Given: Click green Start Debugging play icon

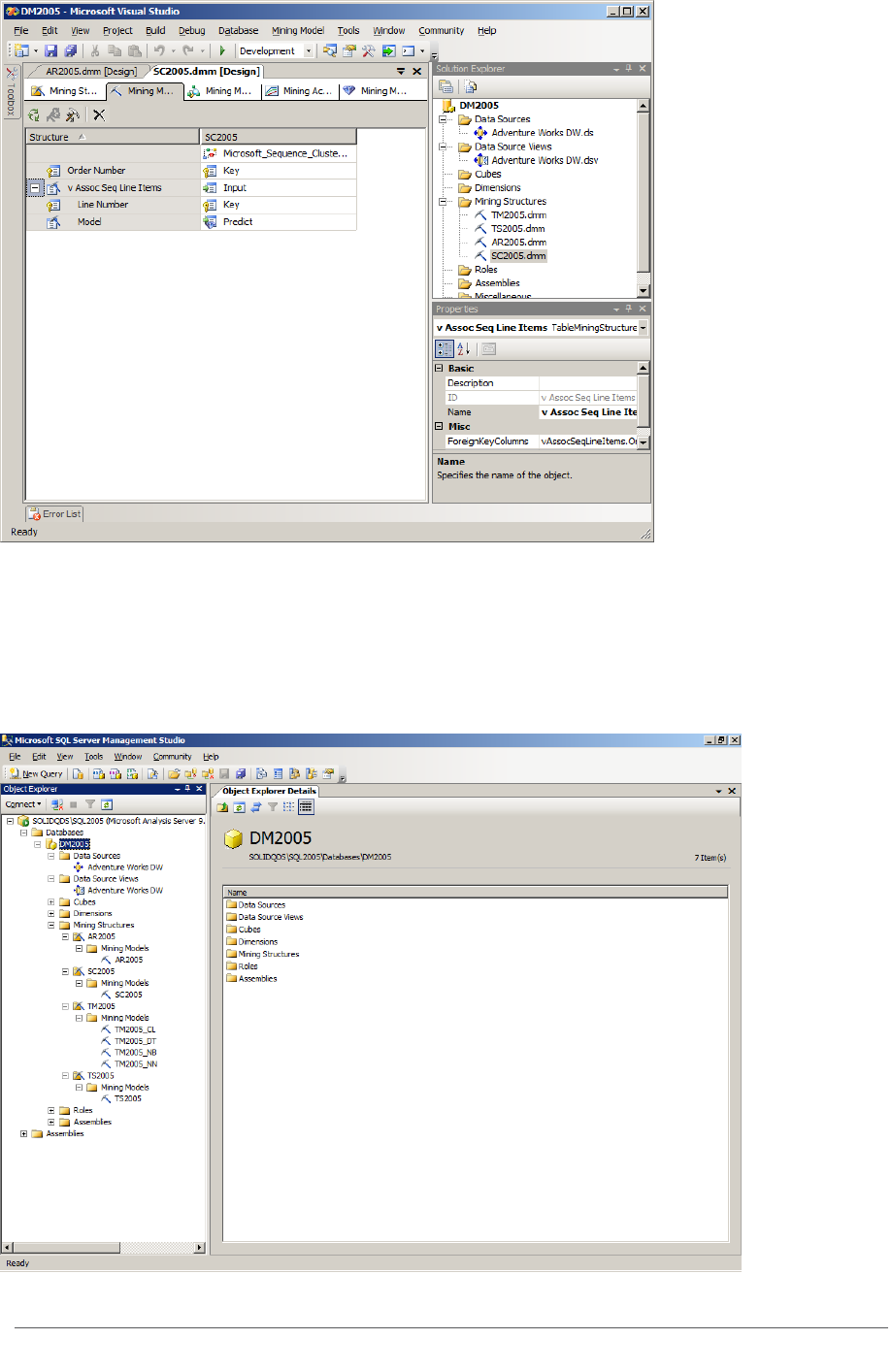Looking at the screenshot, I should pyautogui.click(x=222, y=50).
